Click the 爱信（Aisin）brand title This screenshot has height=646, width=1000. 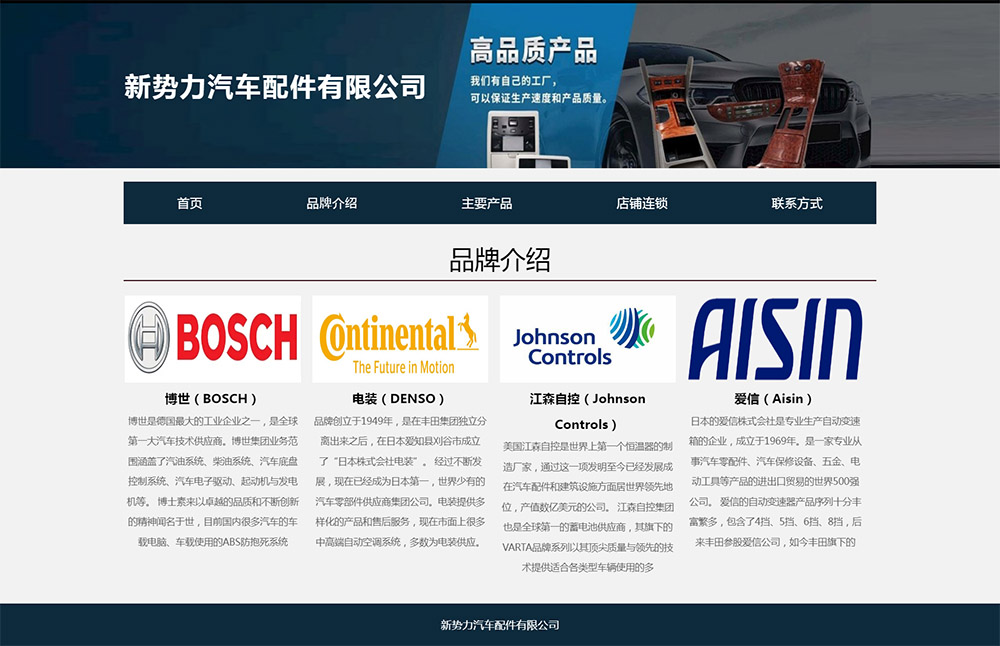coord(774,399)
